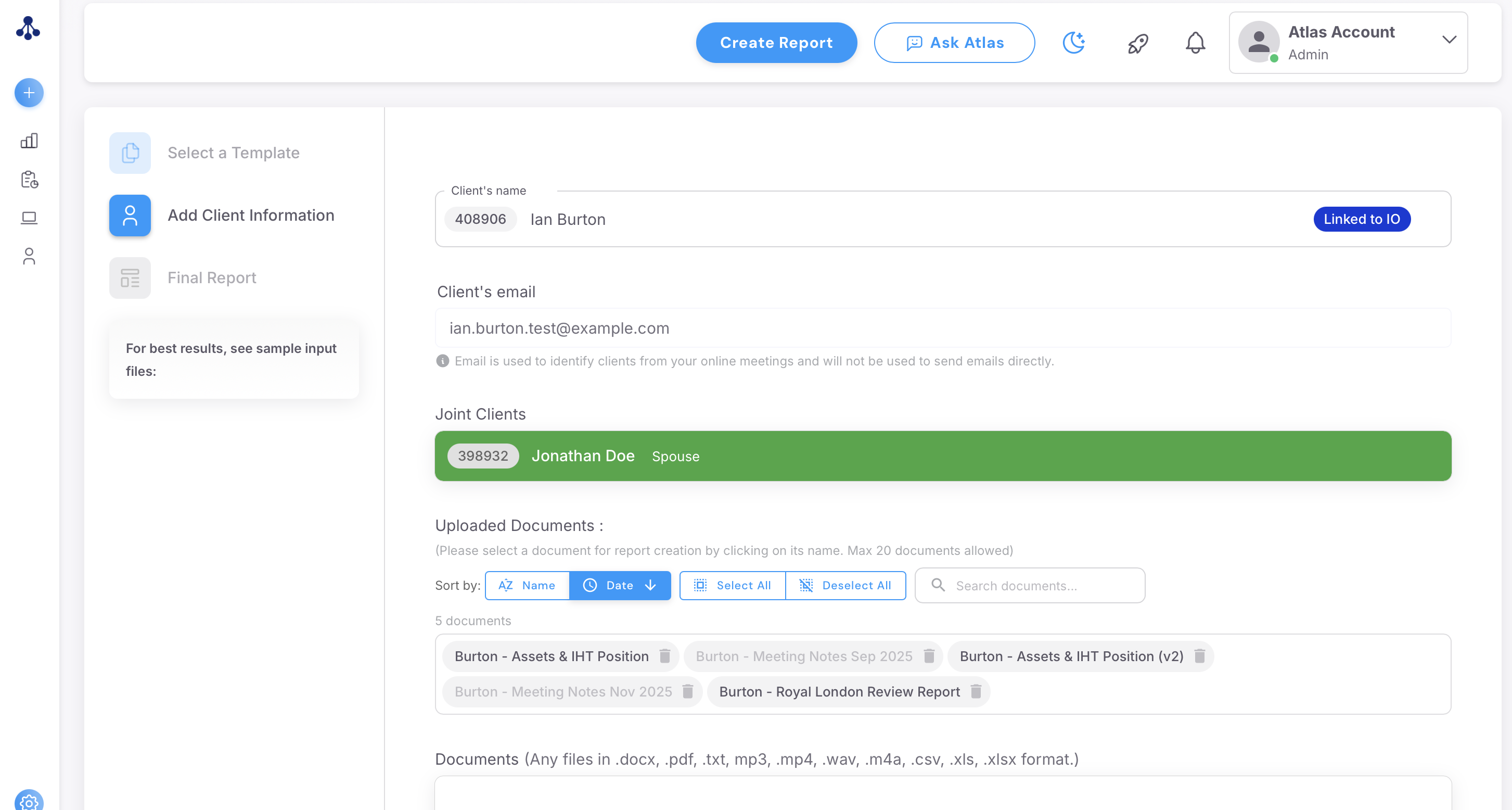Toggle document Burton - Assets & IHT Position

(551, 656)
